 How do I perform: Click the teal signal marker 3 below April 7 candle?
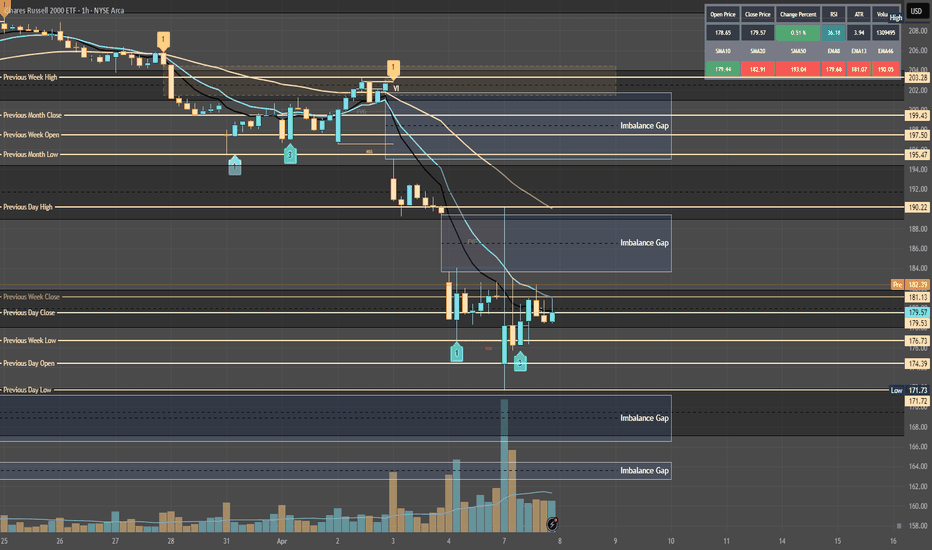(520, 362)
